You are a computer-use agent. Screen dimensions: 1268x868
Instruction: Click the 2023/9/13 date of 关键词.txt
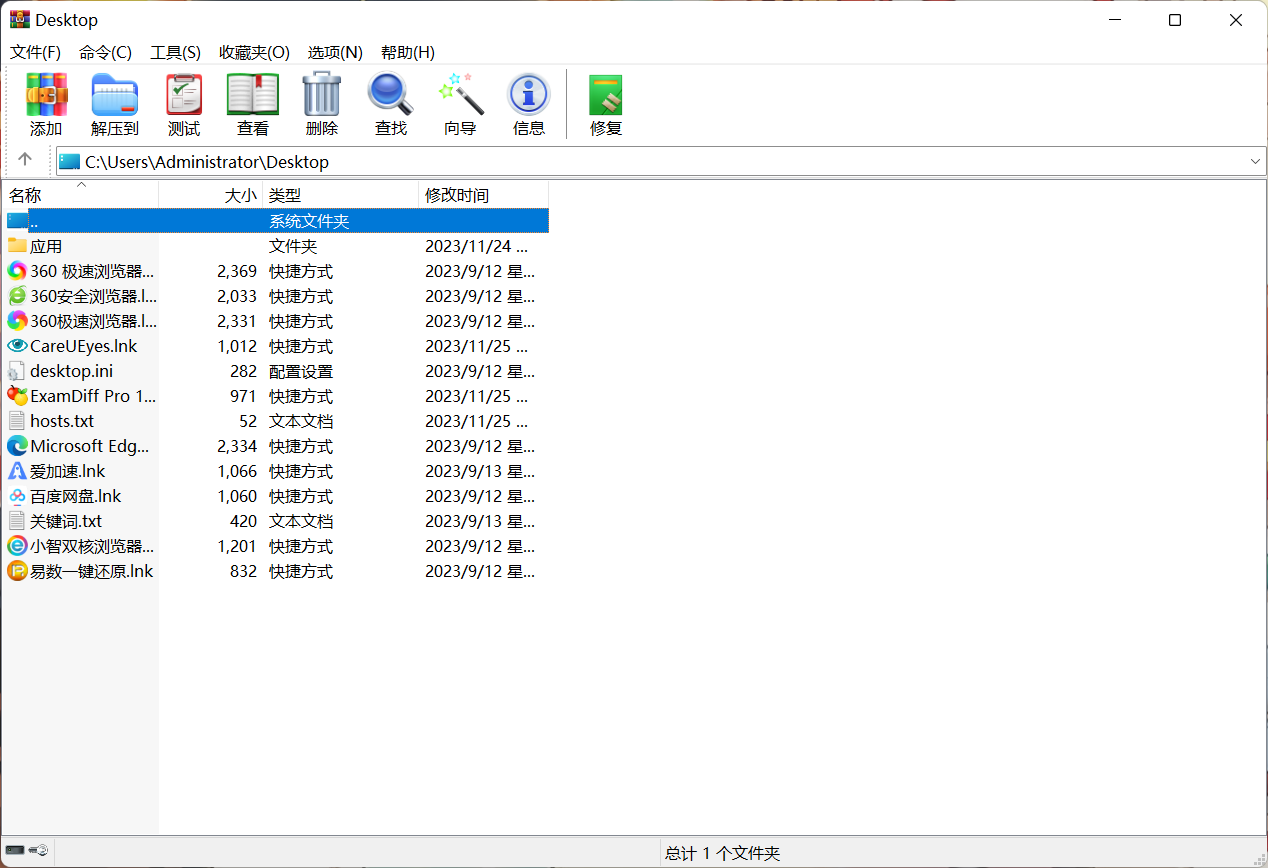pos(480,521)
